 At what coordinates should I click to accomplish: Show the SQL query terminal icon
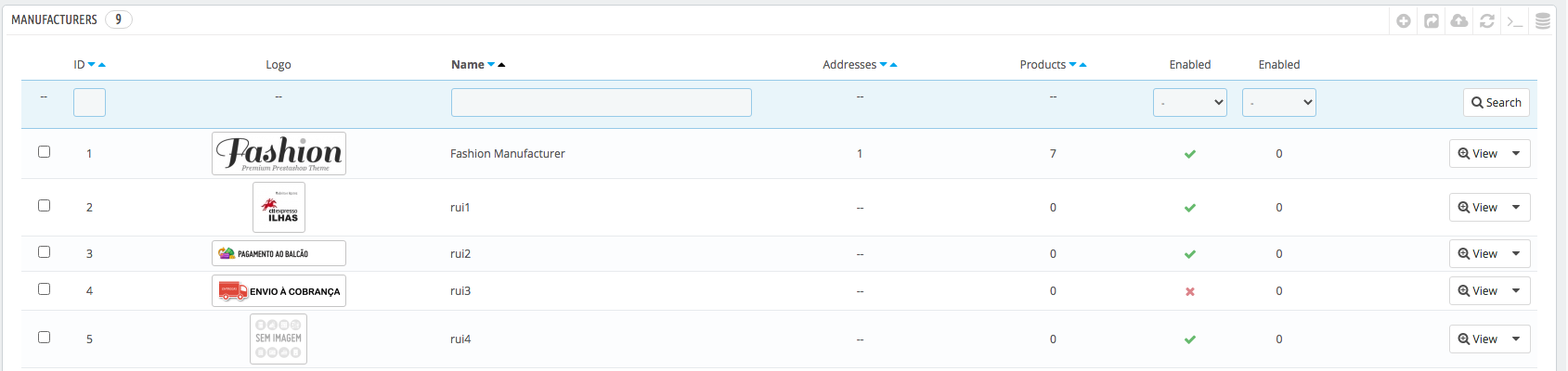pos(1515,20)
